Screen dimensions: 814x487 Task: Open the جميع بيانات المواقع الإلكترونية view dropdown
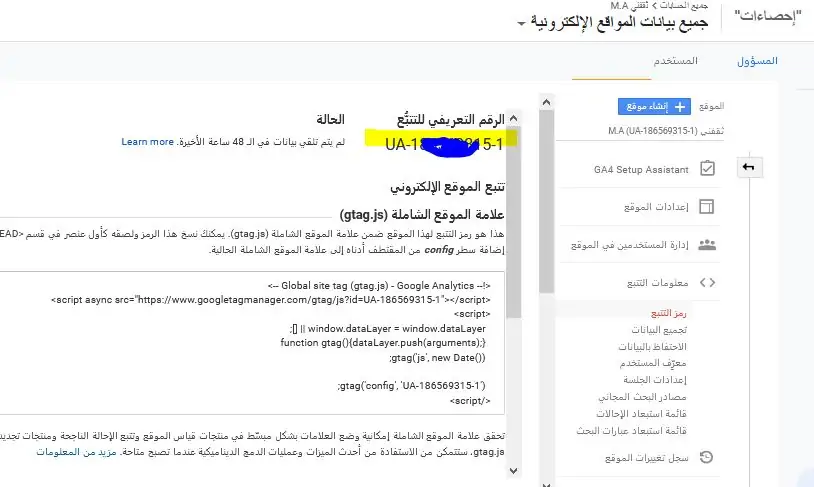point(521,23)
